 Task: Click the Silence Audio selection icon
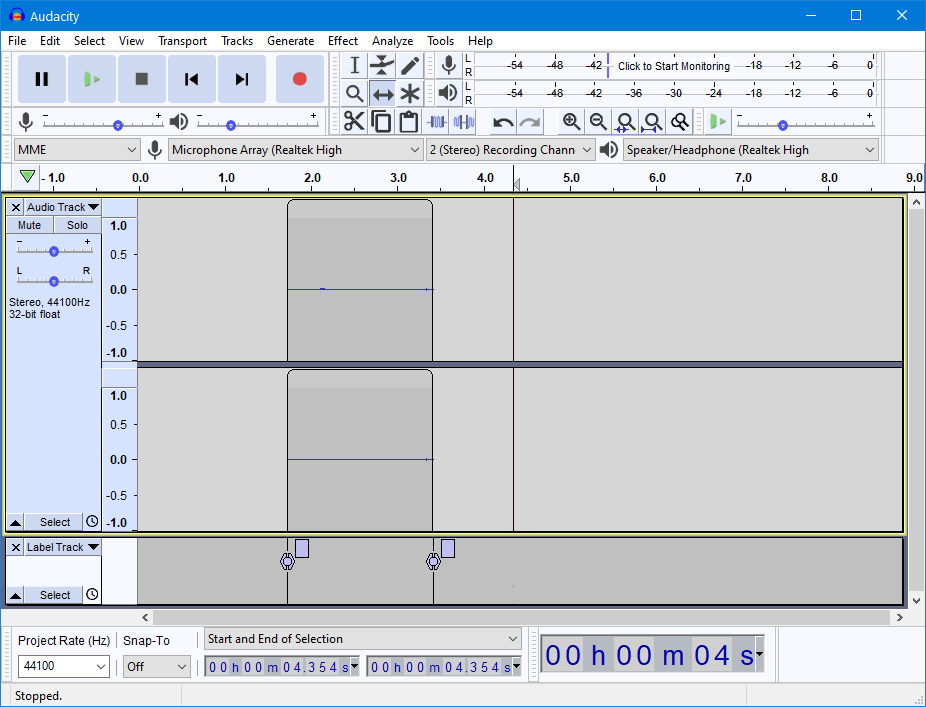click(464, 121)
